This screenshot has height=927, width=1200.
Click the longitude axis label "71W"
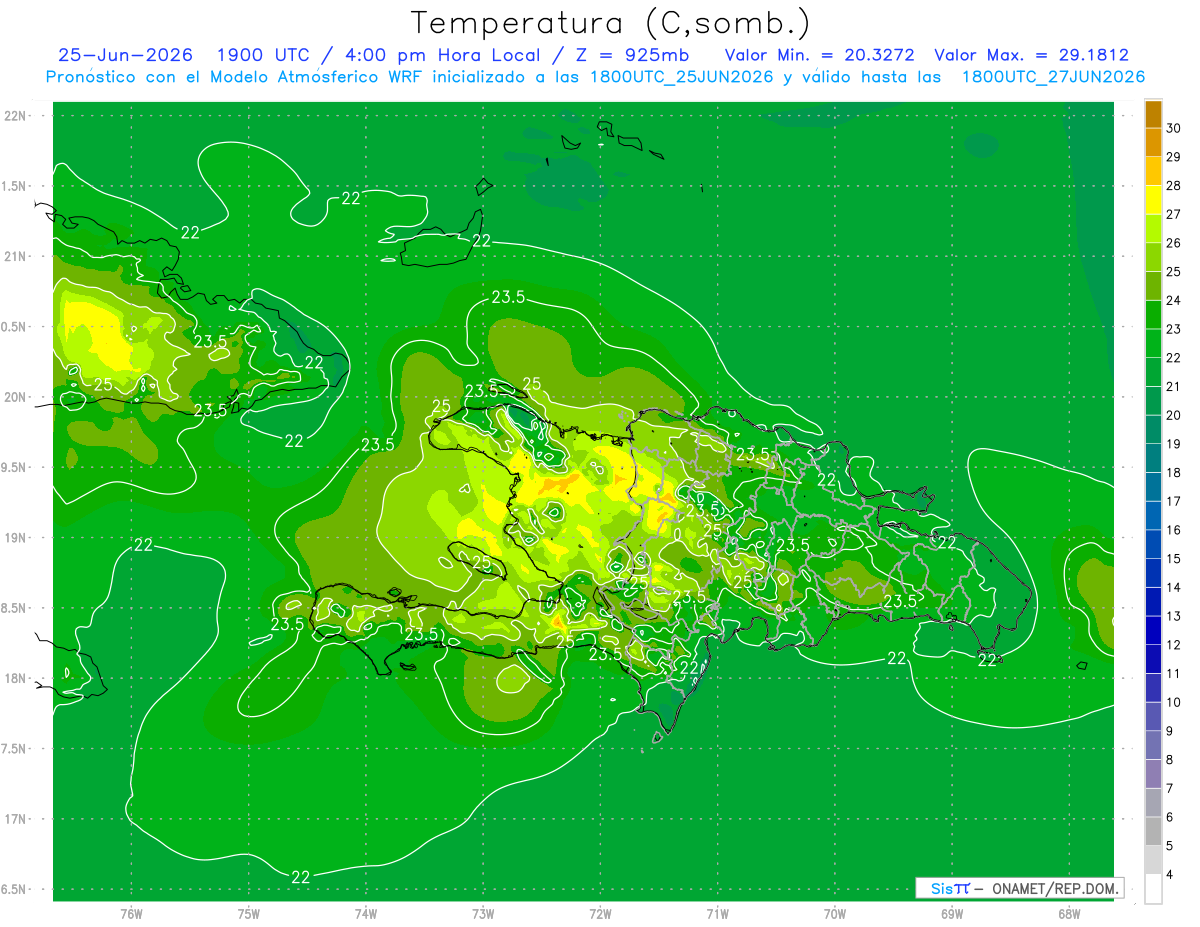pos(717,913)
